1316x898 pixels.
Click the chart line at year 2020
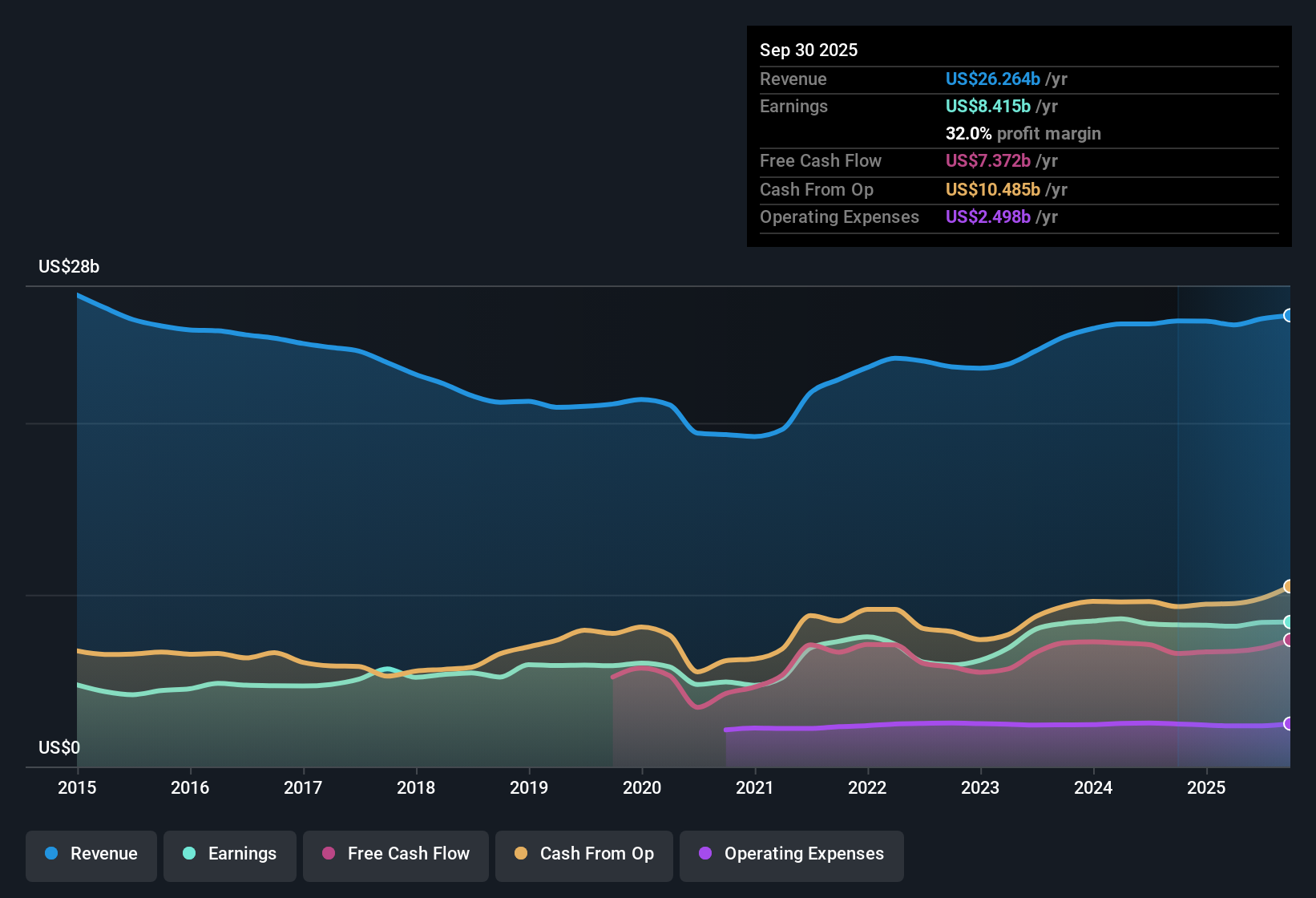coord(643,399)
